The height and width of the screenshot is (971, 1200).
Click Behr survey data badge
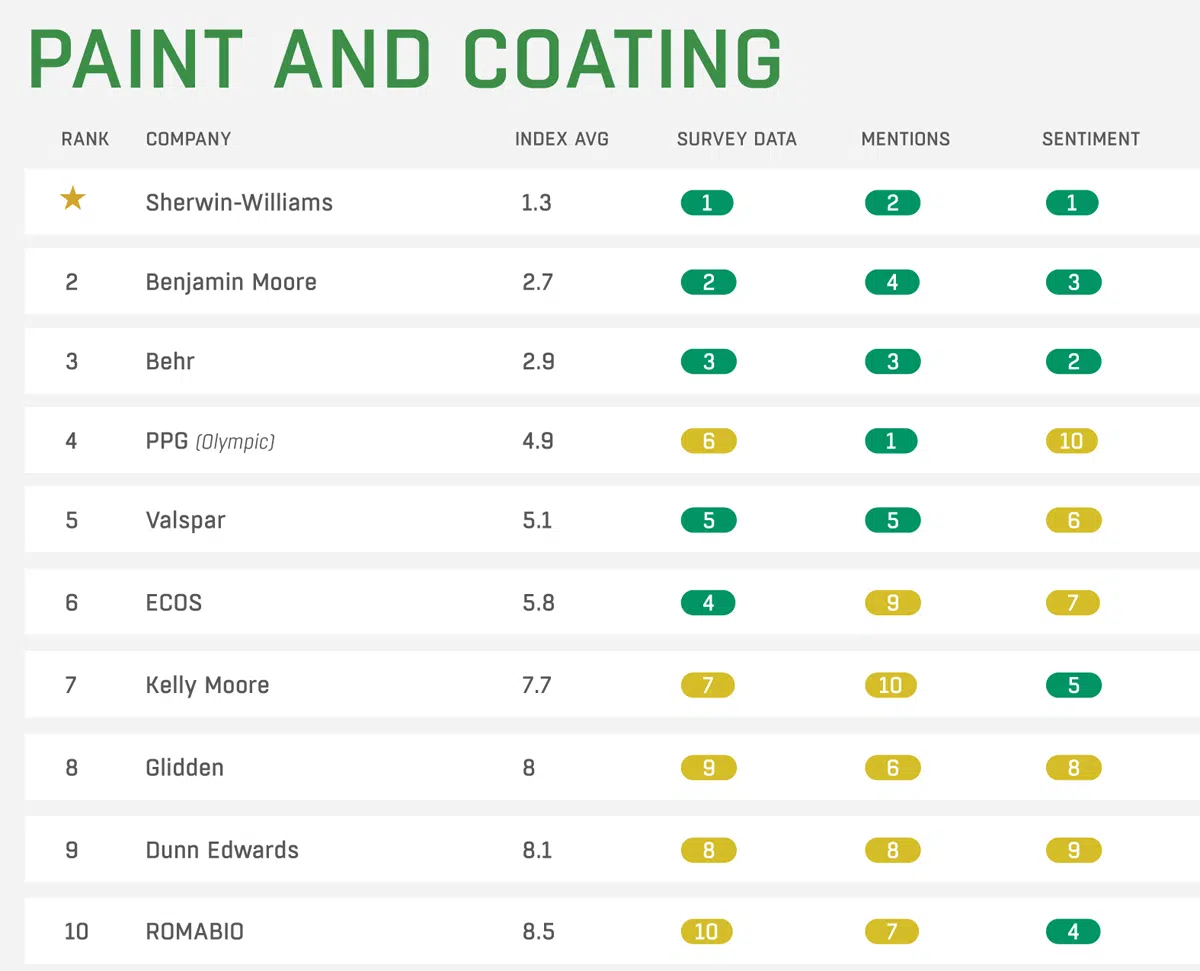click(x=708, y=361)
